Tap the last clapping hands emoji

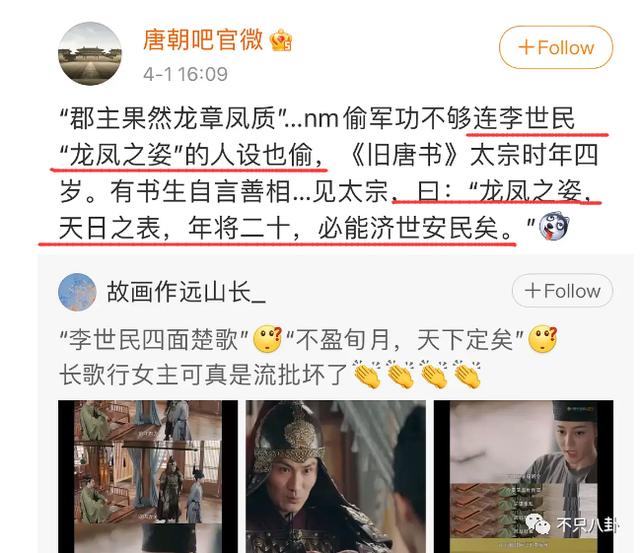pyautogui.click(x=467, y=374)
